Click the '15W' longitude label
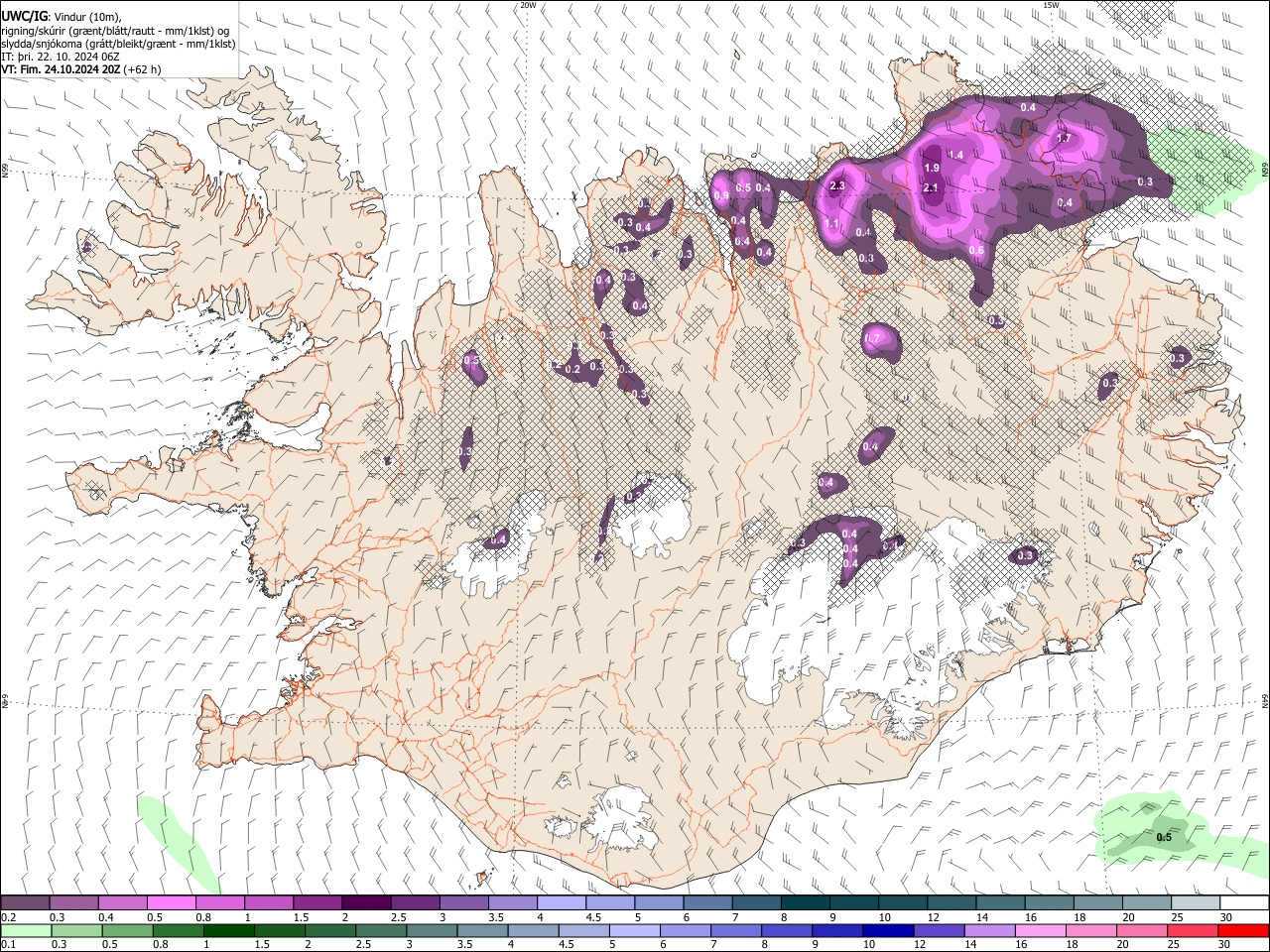 coord(1051,5)
